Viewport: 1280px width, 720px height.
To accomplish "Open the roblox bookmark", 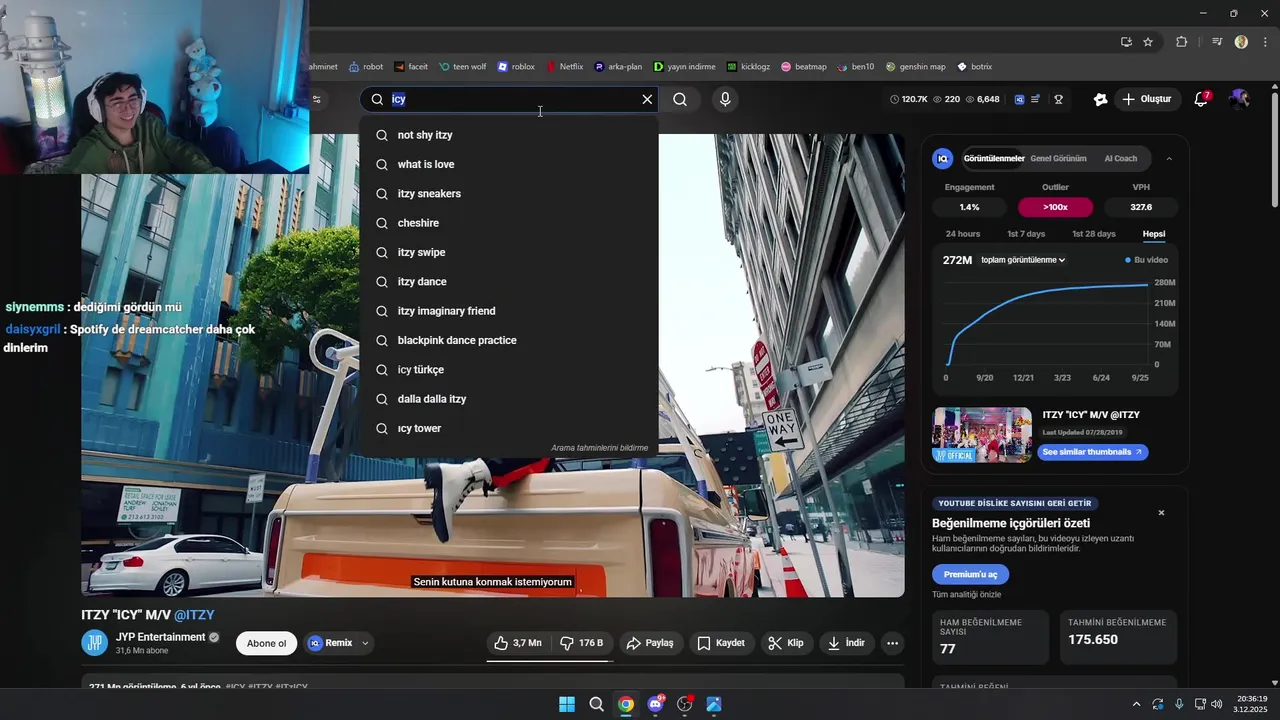I will pos(516,67).
